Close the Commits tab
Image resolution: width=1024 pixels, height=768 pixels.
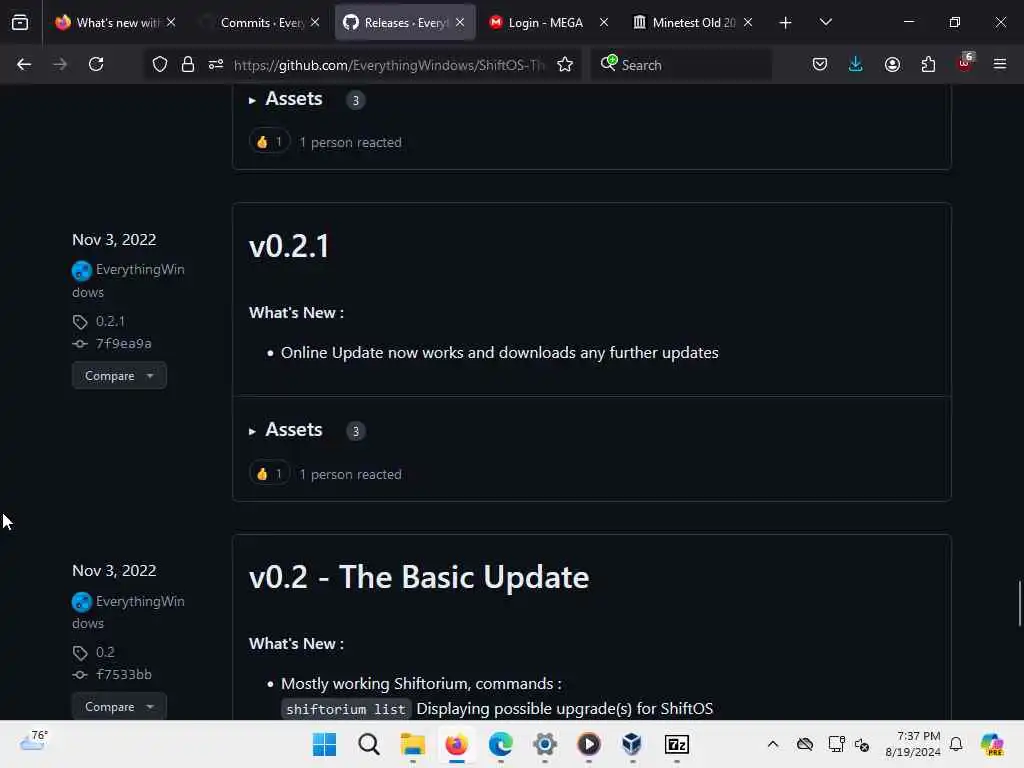pos(315,22)
